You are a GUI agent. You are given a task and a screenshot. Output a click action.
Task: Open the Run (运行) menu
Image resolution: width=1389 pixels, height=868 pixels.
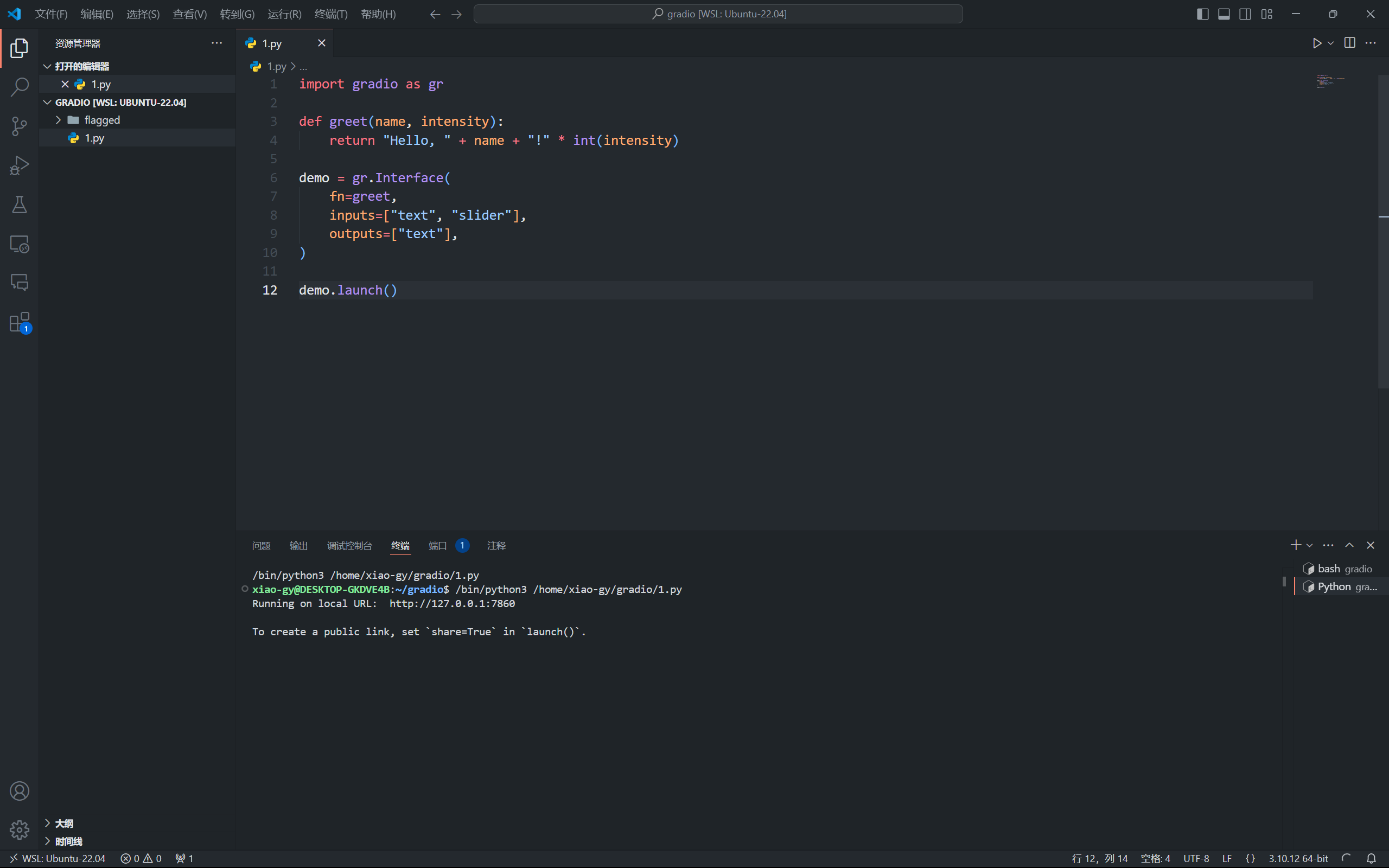pos(284,14)
